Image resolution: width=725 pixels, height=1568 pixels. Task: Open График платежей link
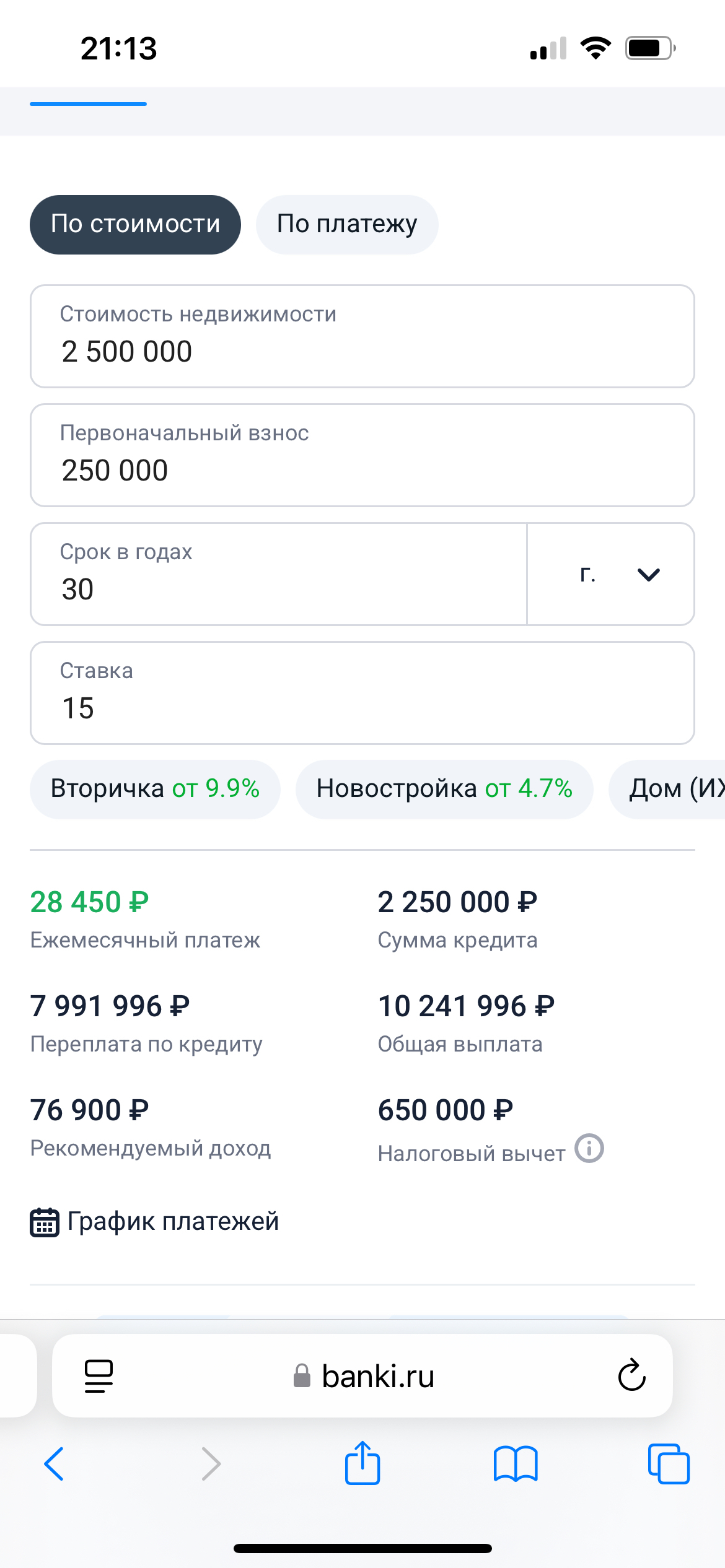coord(173,1222)
